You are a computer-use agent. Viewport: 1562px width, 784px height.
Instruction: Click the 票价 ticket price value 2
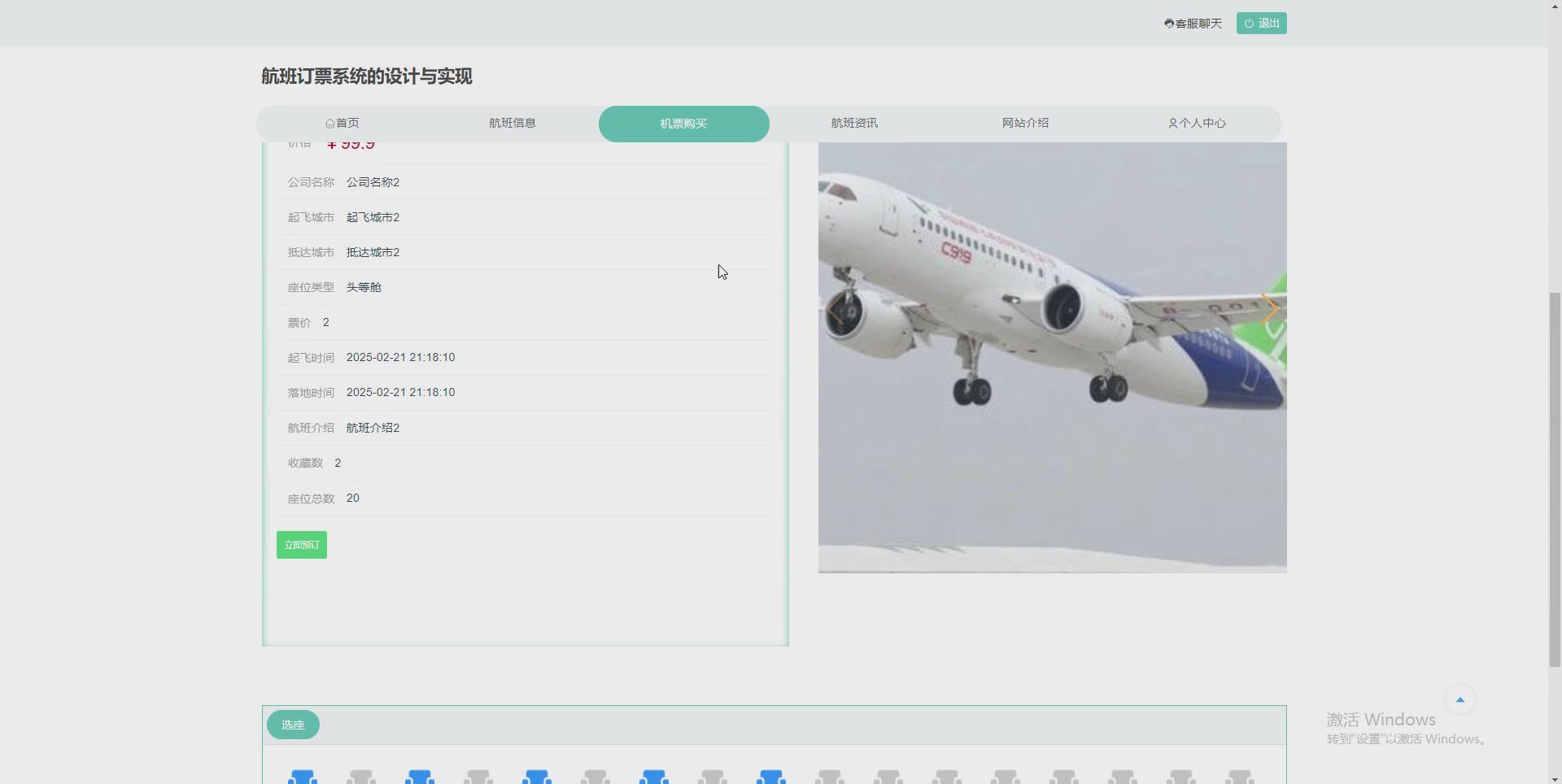tap(326, 322)
